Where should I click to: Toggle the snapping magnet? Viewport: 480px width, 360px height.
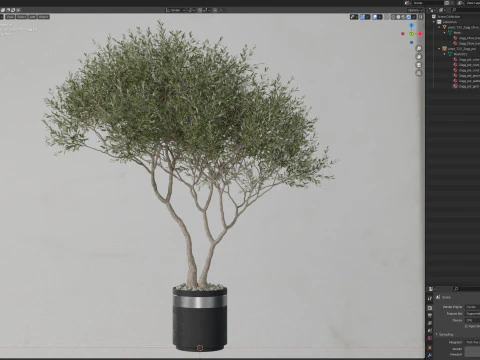200,10
